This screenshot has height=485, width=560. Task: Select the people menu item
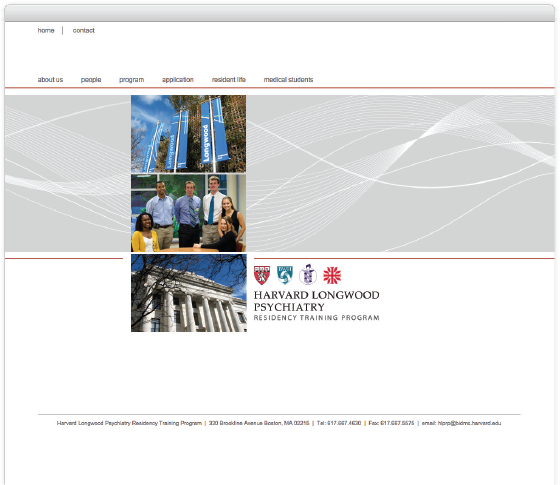[x=91, y=80]
